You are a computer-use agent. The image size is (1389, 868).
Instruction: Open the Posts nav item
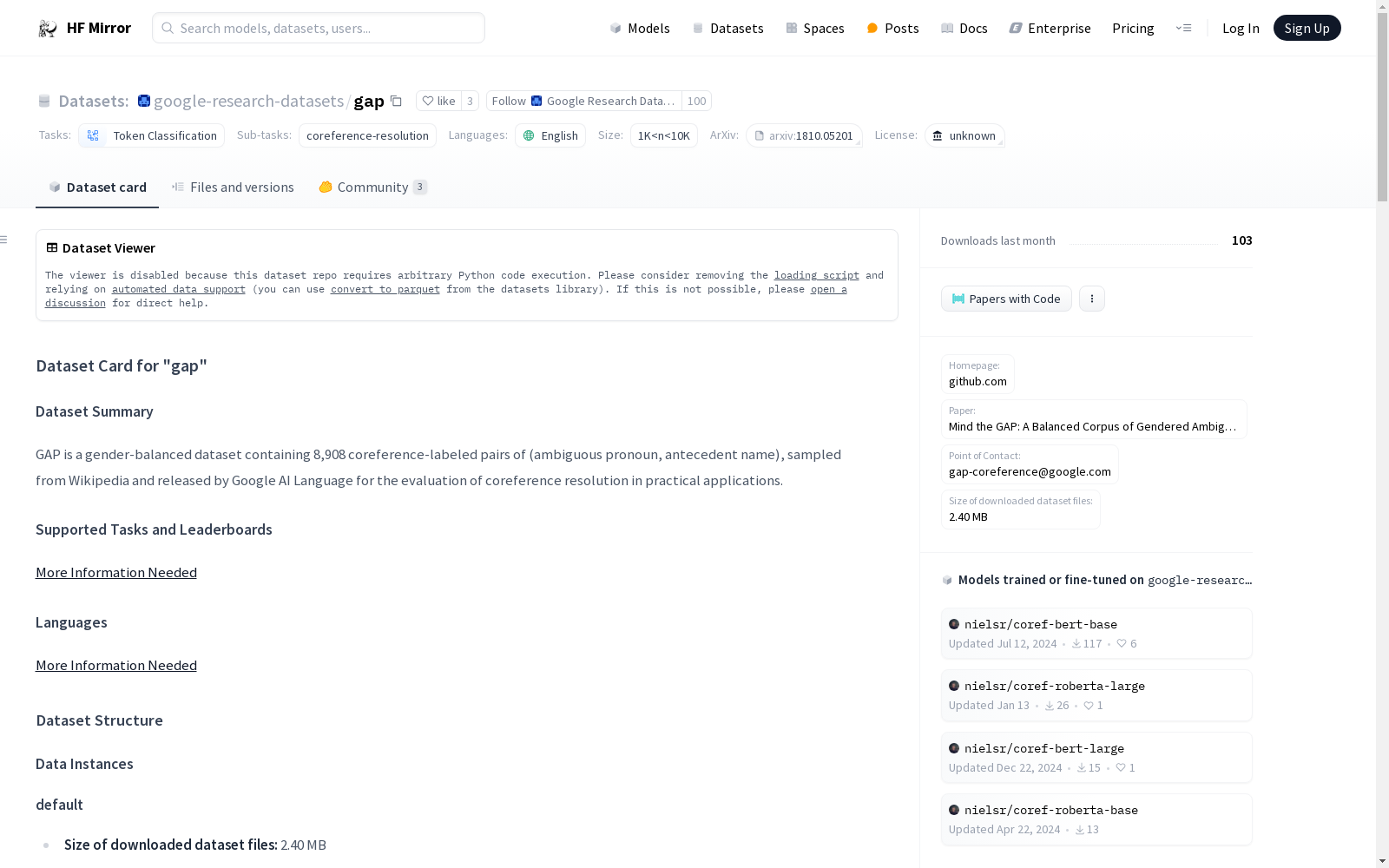click(x=892, y=28)
